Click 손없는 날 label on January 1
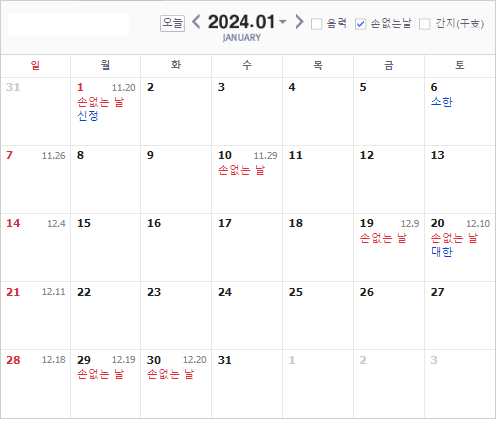The height and width of the screenshot is (422, 498). pos(100,102)
